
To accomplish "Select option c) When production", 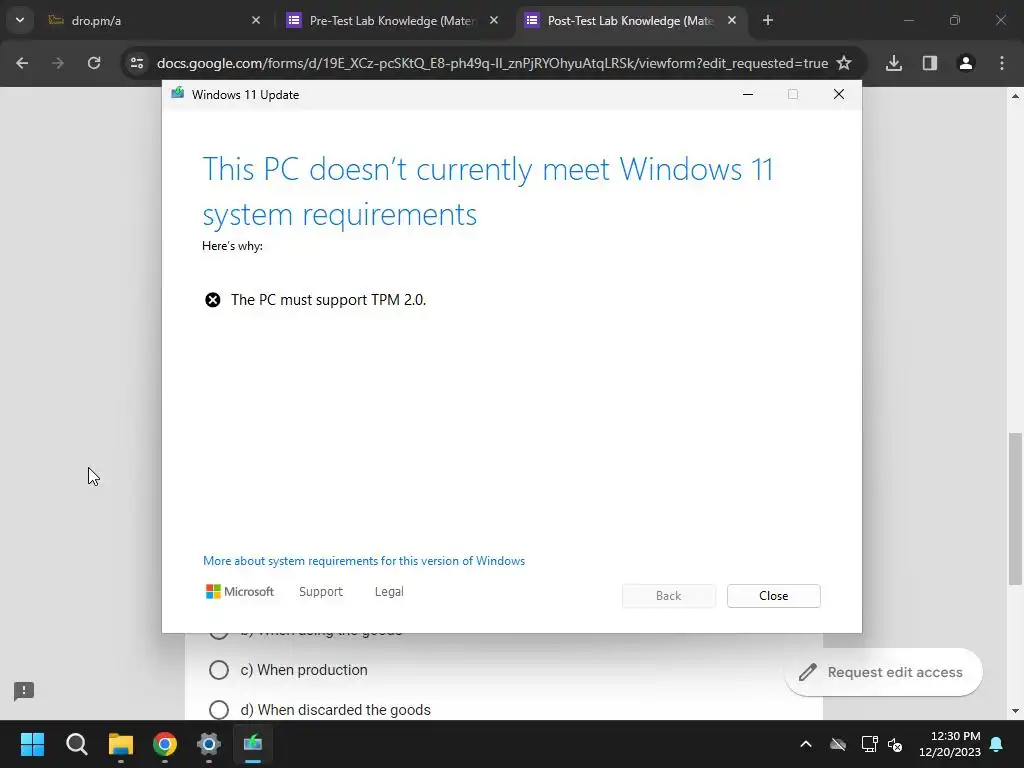I will [x=219, y=670].
